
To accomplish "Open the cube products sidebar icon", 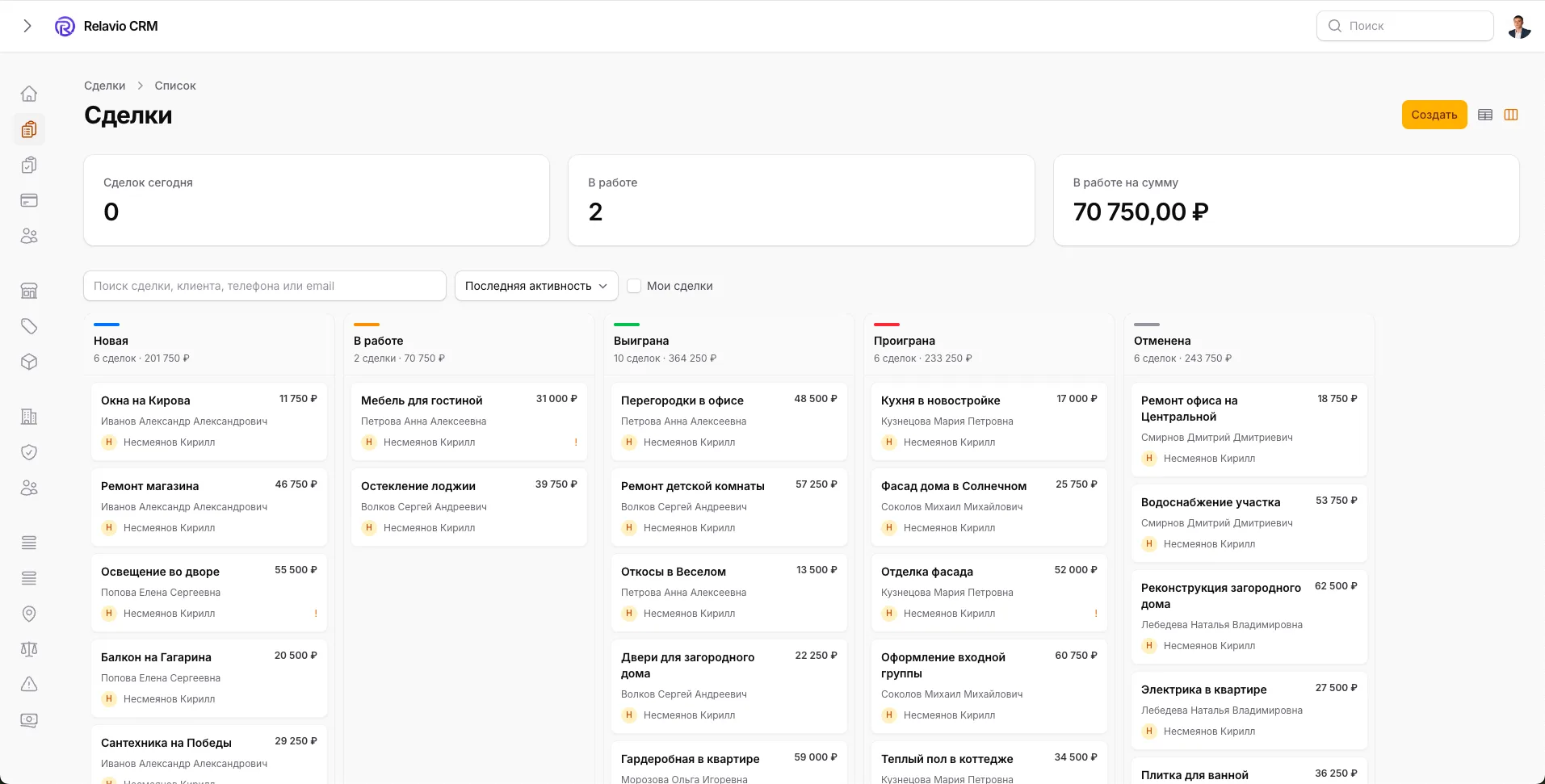I will pyautogui.click(x=29, y=362).
